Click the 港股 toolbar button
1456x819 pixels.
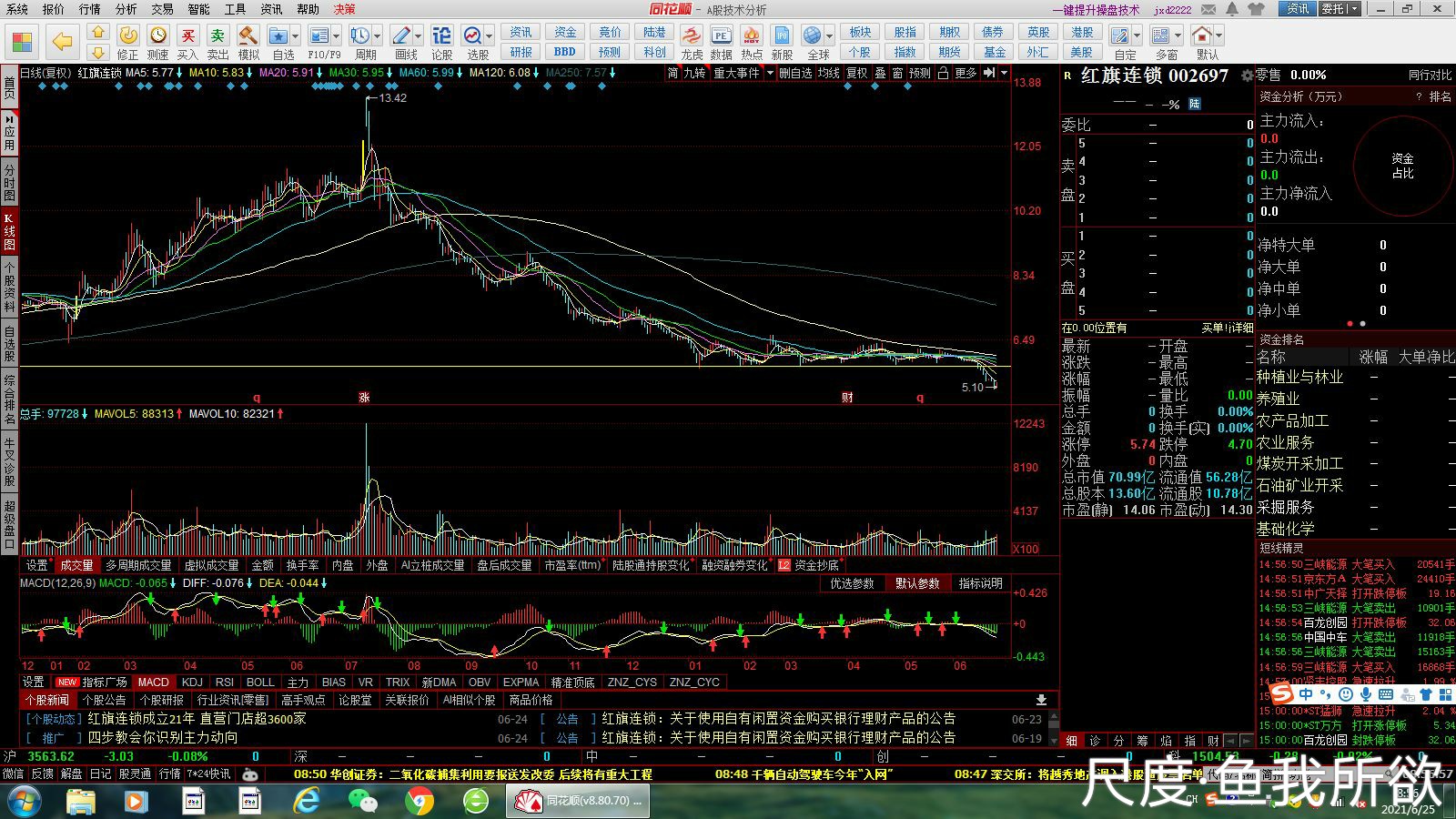tap(1082, 33)
